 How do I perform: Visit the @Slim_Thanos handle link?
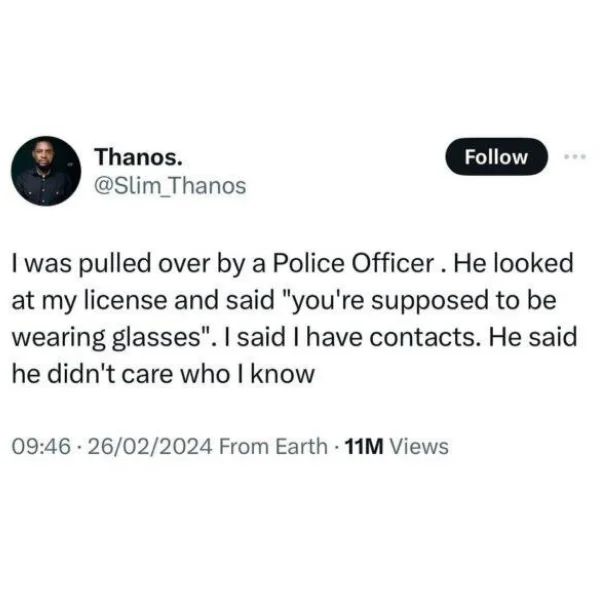pos(170,186)
